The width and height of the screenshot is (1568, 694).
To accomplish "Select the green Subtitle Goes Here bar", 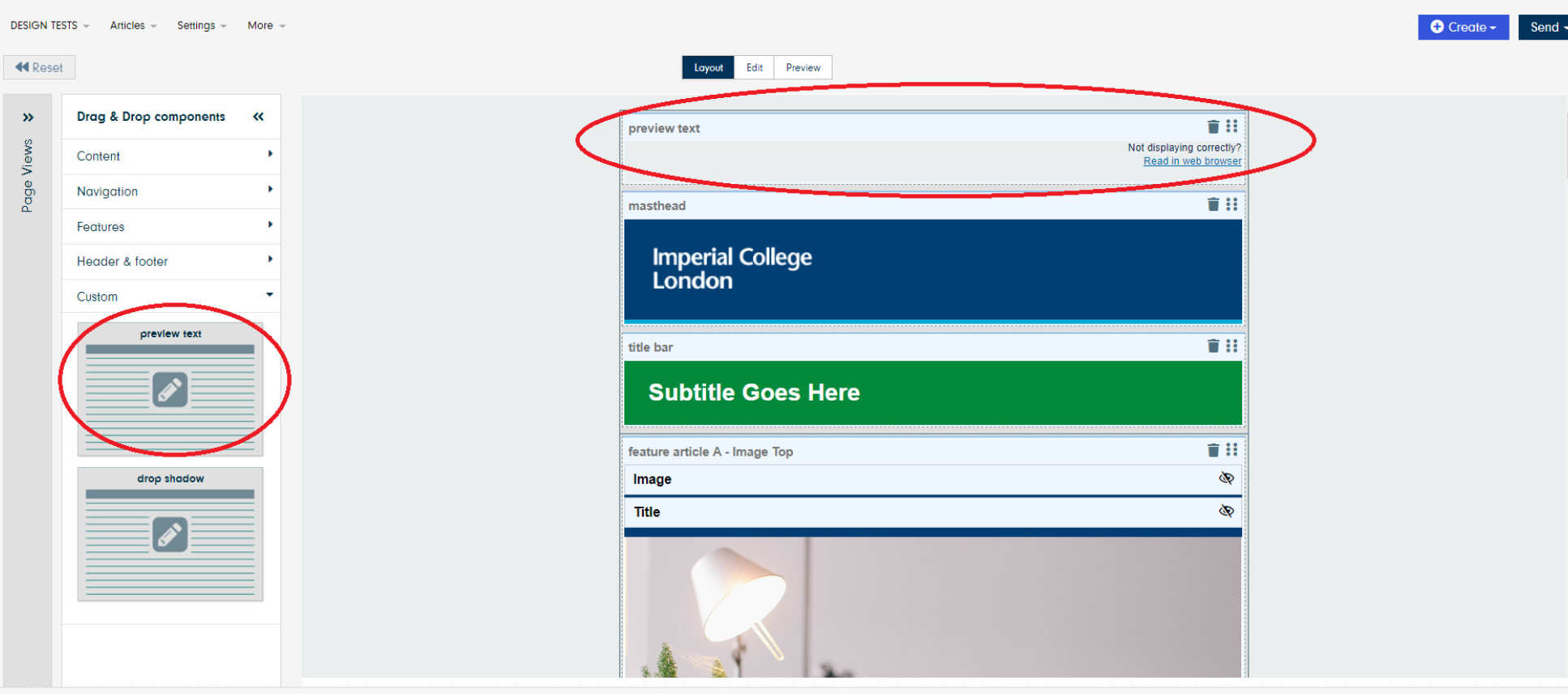I will (932, 392).
